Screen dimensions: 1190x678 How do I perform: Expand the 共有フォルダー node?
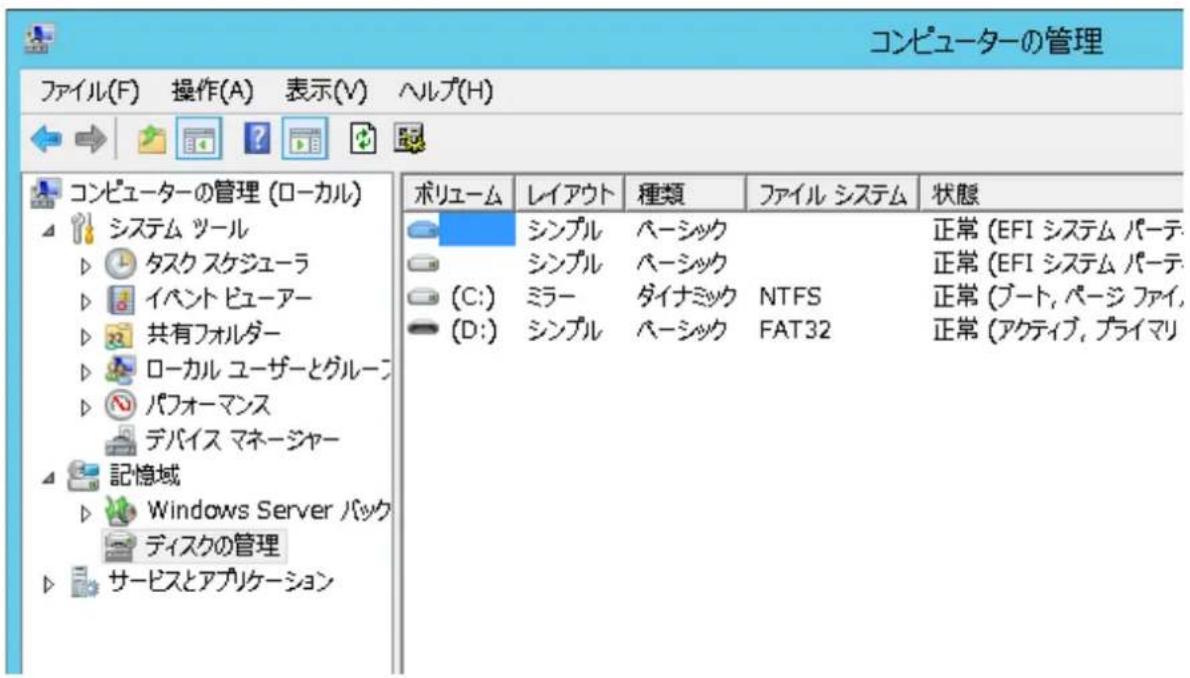pos(86,336)
